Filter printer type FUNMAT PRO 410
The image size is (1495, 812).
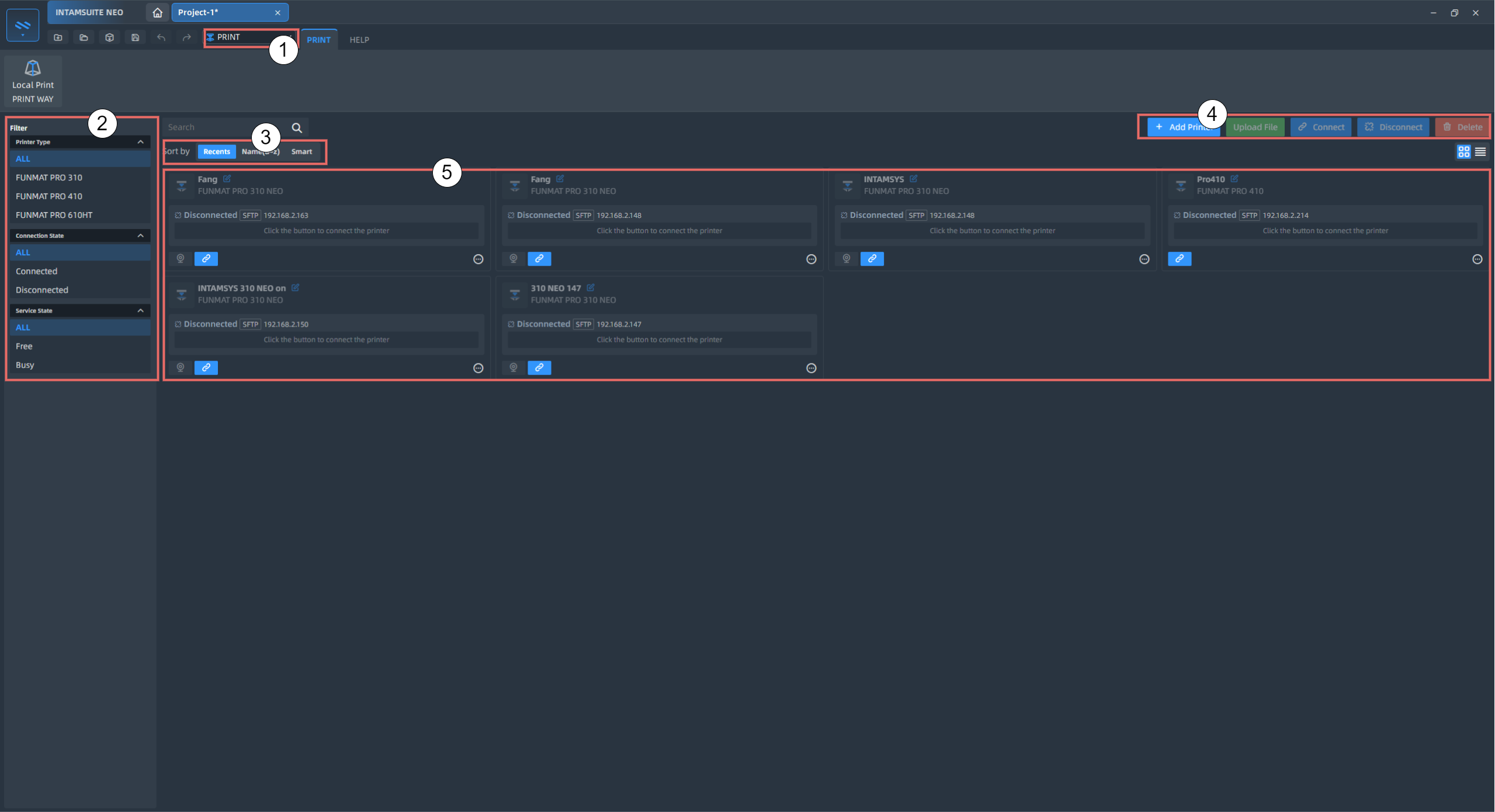(49, 196)
